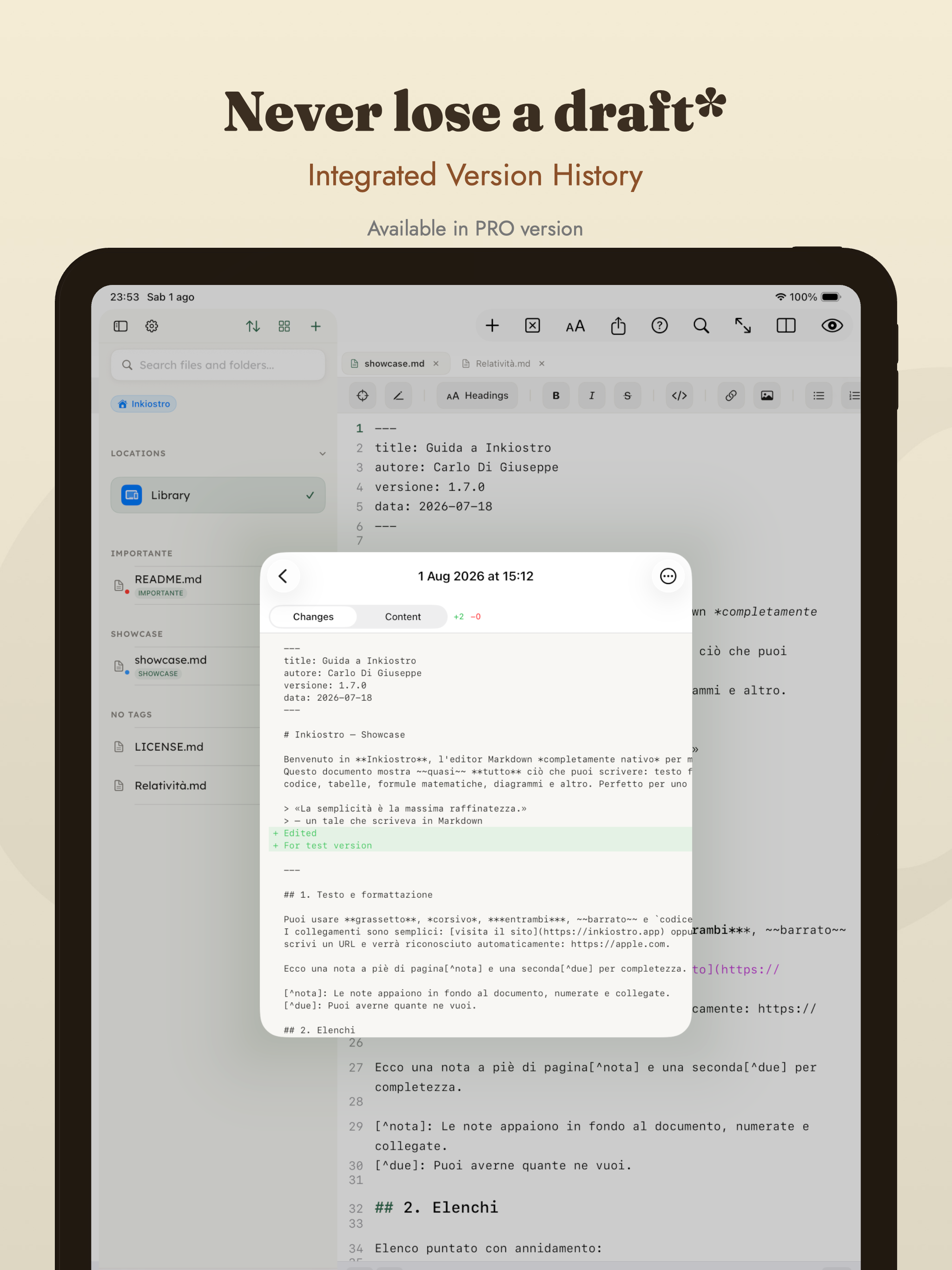Click the '−0' deletions counter
Image resolution: width=952 pixels, height=1270 pixels.
[476, 616]
